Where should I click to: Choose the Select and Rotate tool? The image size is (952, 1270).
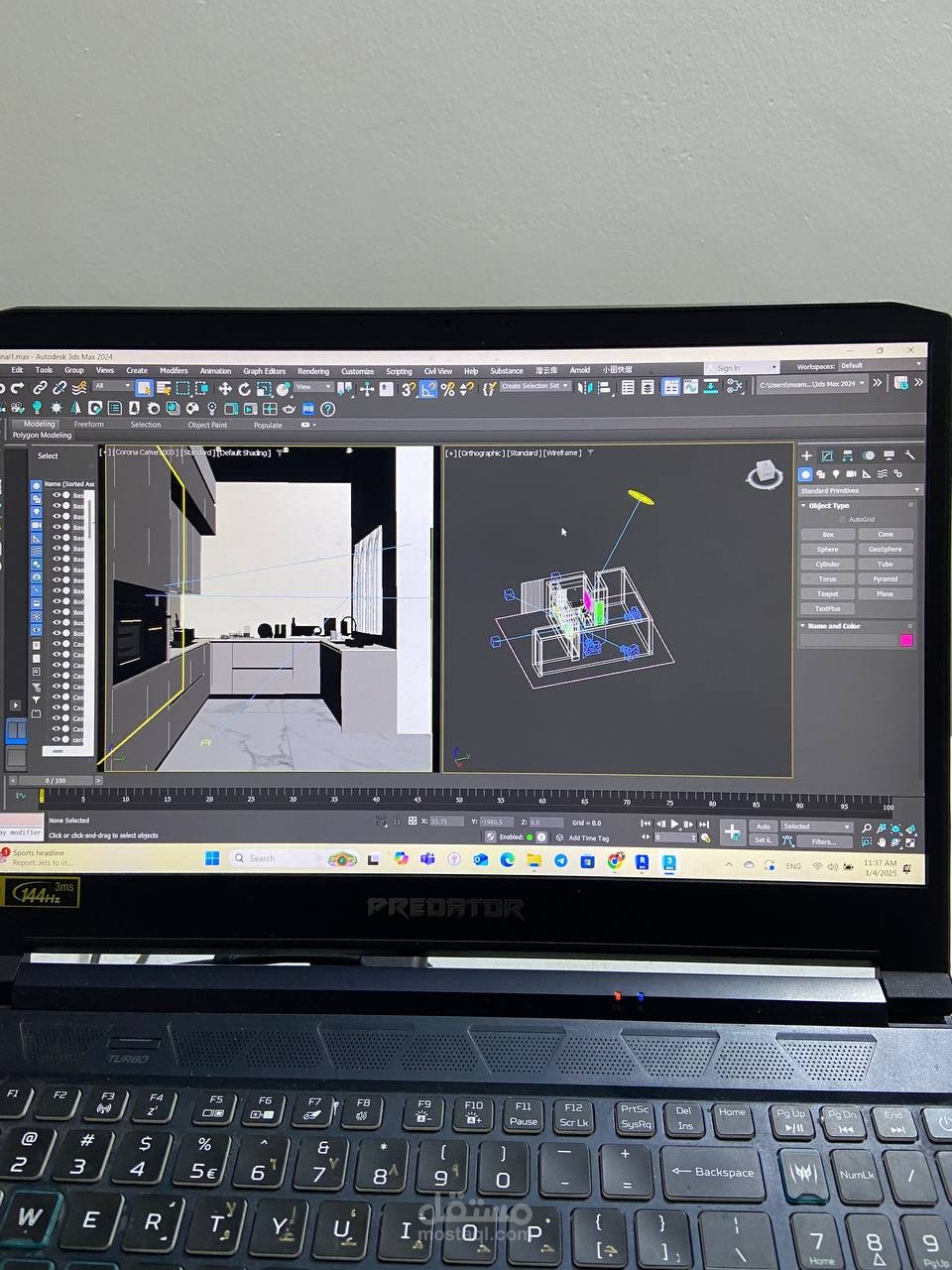tap(244, 389)
